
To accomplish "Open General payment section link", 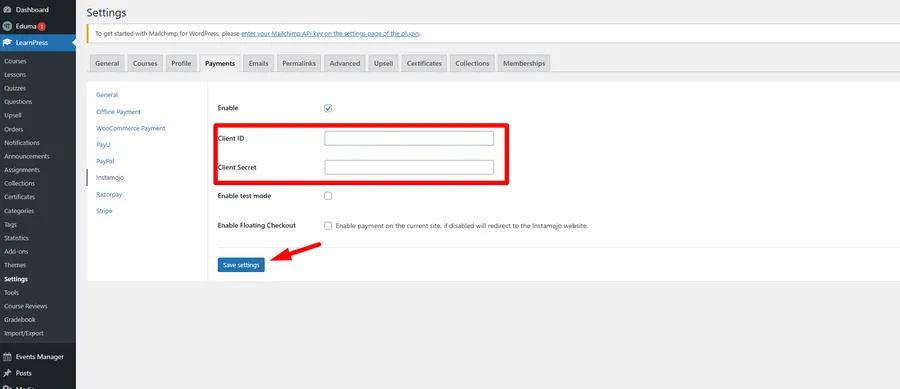I will [107, 95].
